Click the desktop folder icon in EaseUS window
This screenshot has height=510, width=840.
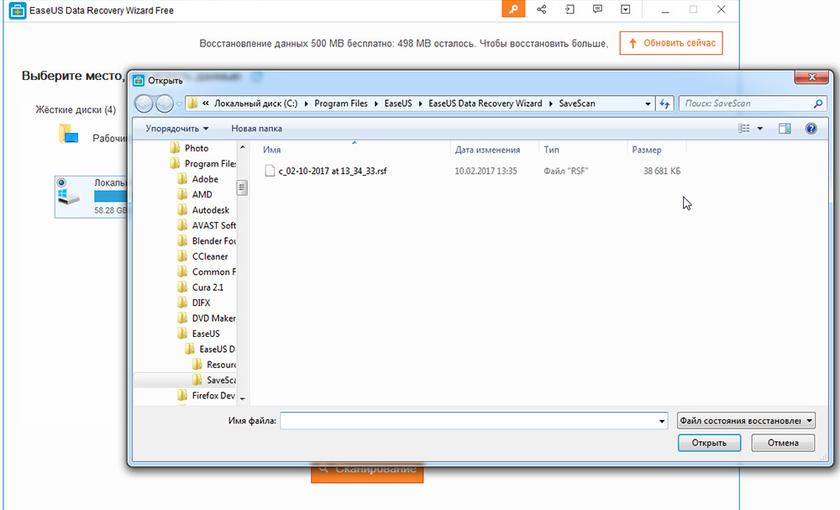[x=68, y=134]
